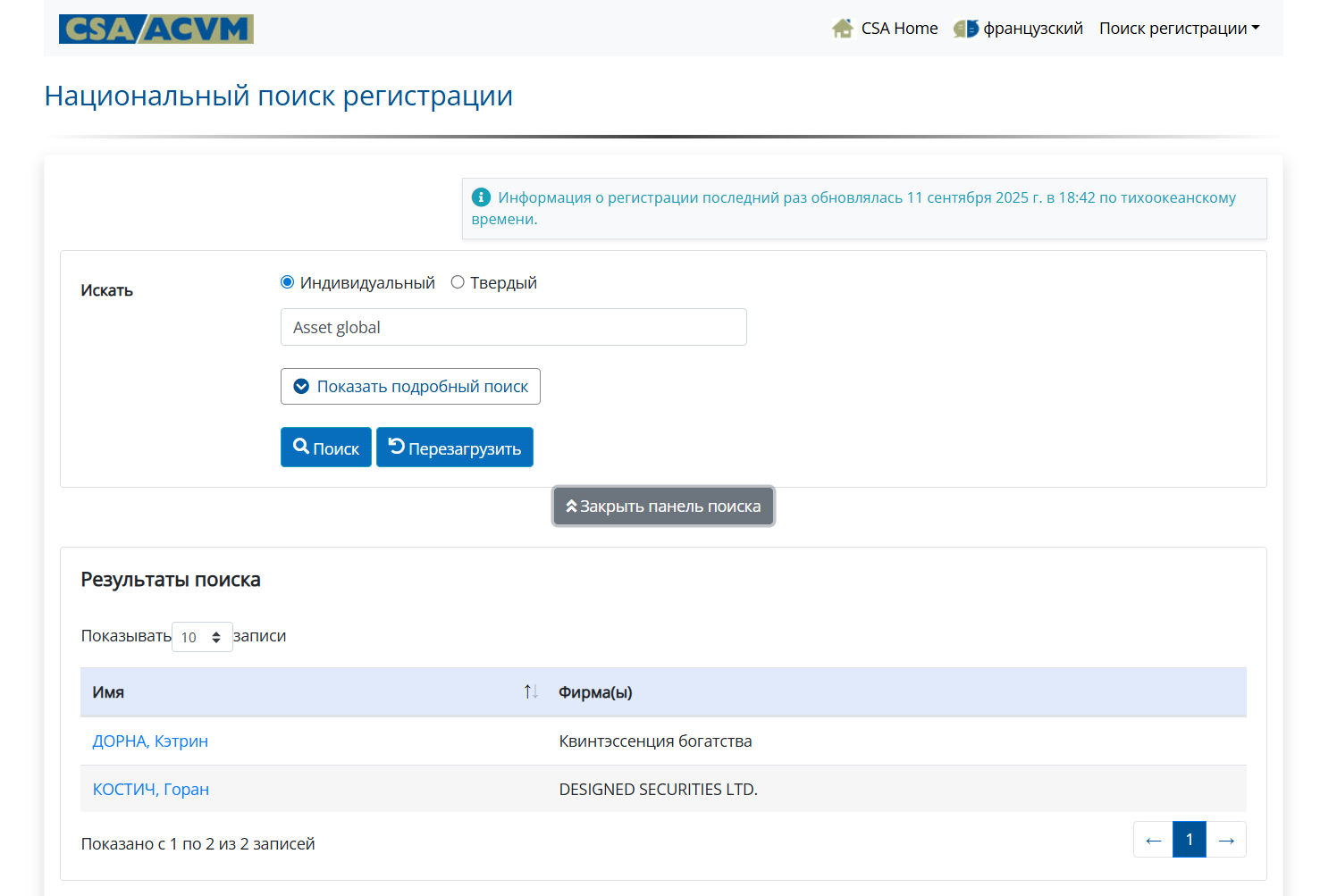Click the sort arrows icon in Имя column
Image resolution: width=1320 pixels, height=896 pixels.
531,691
